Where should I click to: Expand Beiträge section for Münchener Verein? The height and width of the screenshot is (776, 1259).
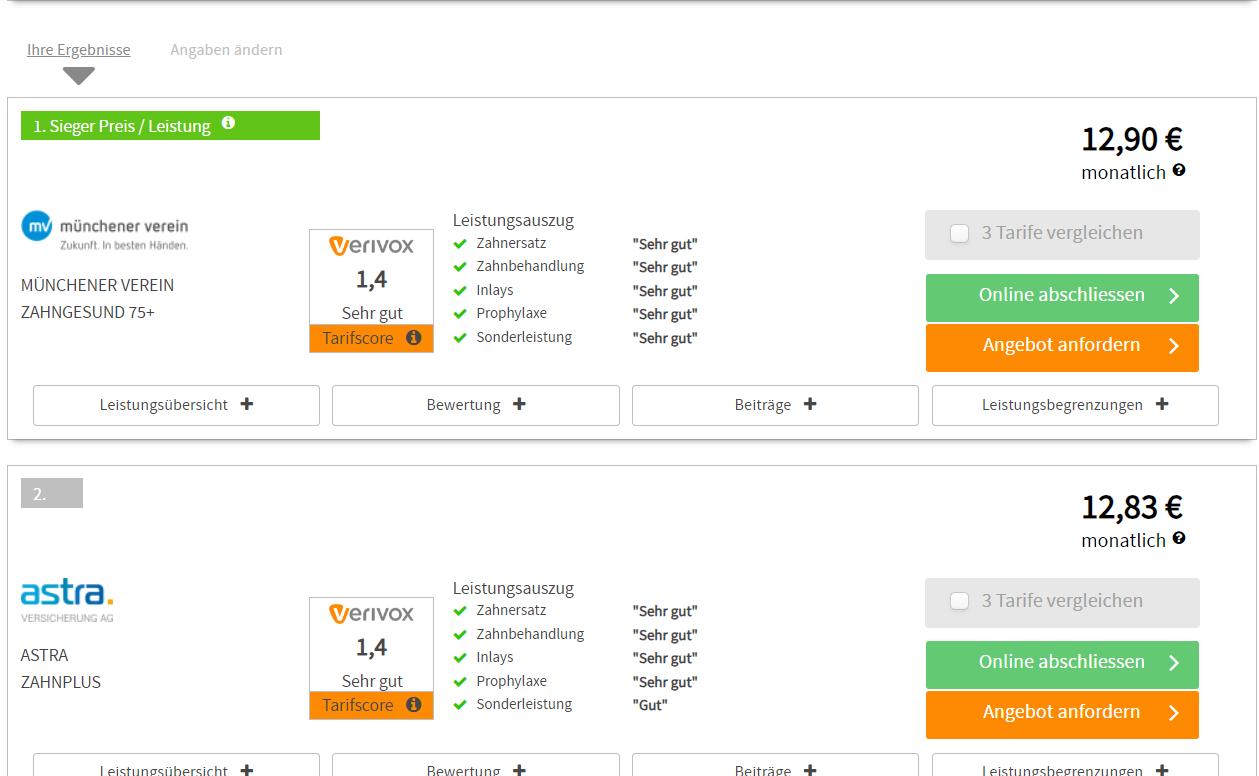775,405
